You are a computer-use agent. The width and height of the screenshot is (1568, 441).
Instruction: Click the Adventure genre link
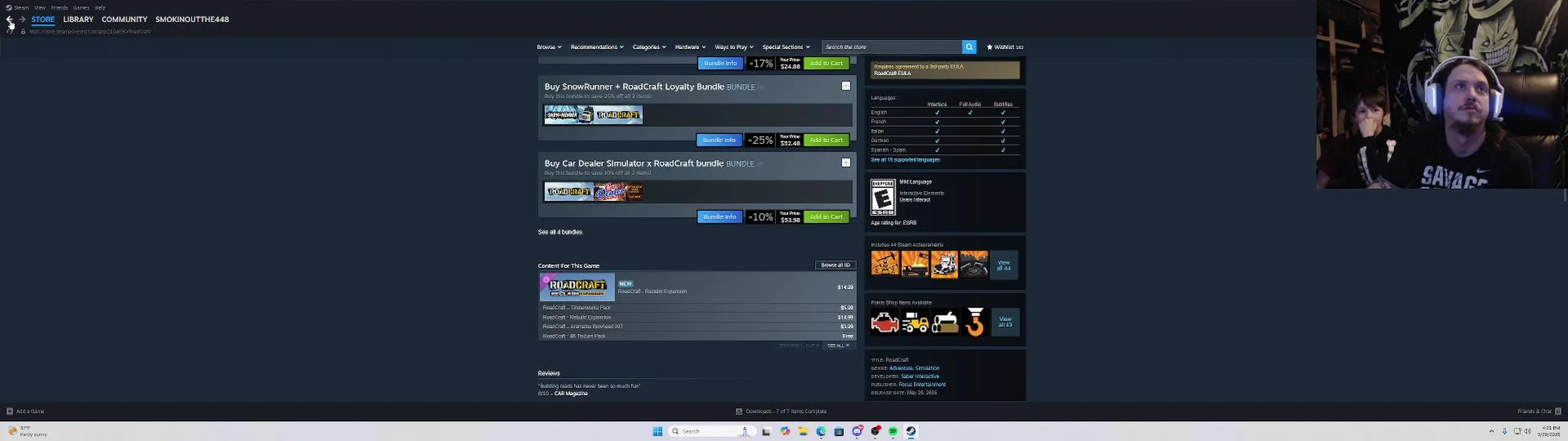point(900,368)
